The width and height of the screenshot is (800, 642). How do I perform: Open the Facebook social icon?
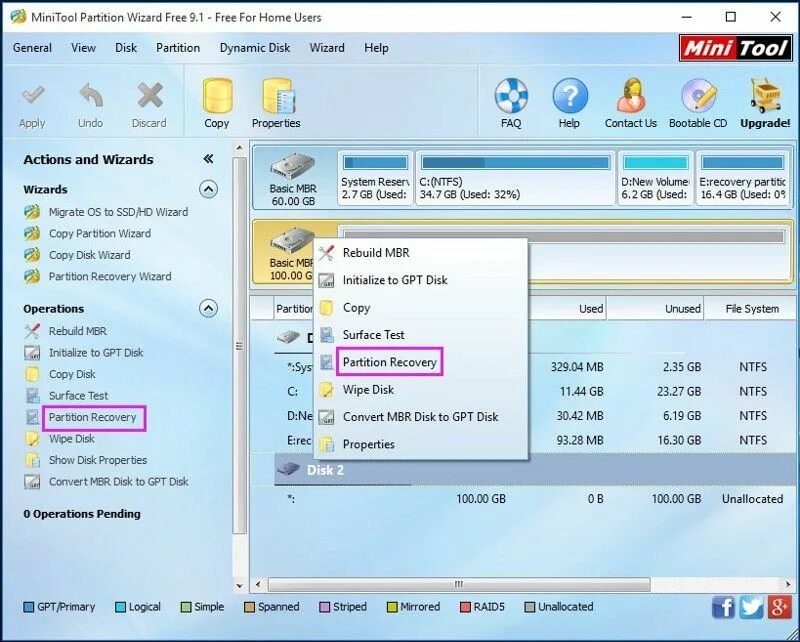click(723, 607)
